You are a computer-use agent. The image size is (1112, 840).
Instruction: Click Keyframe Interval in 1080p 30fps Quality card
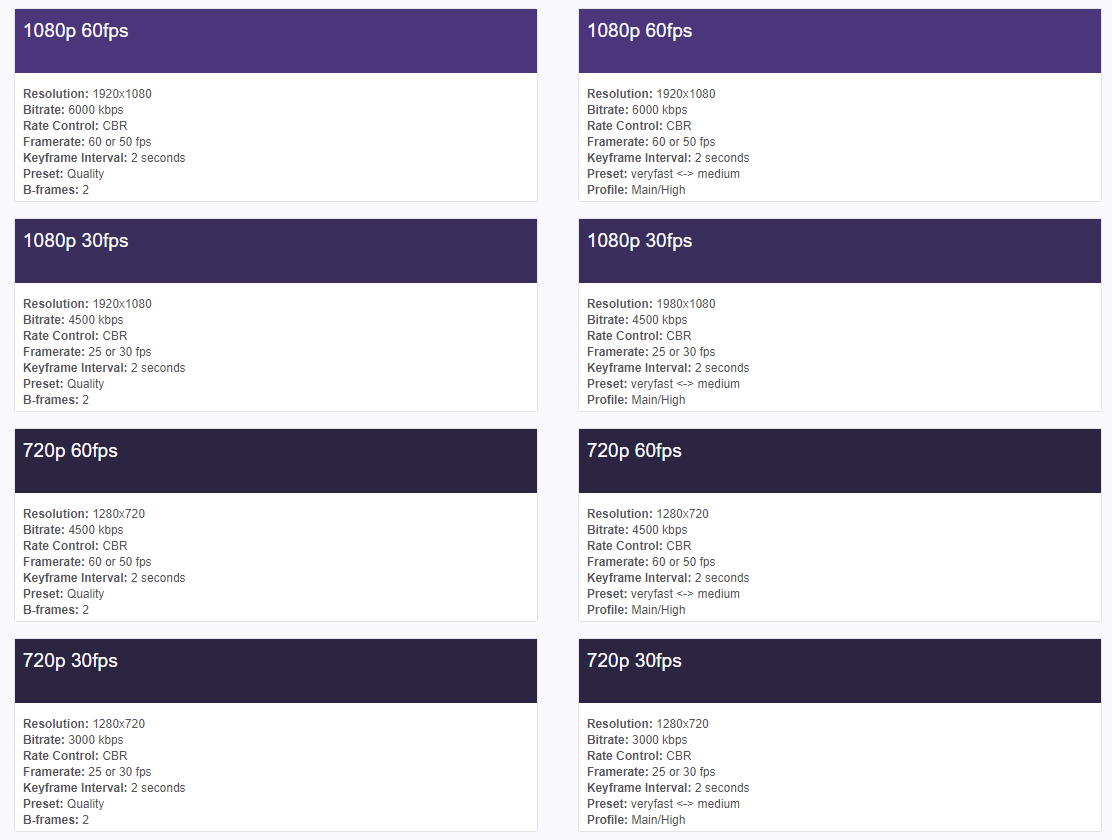[104, 368]
